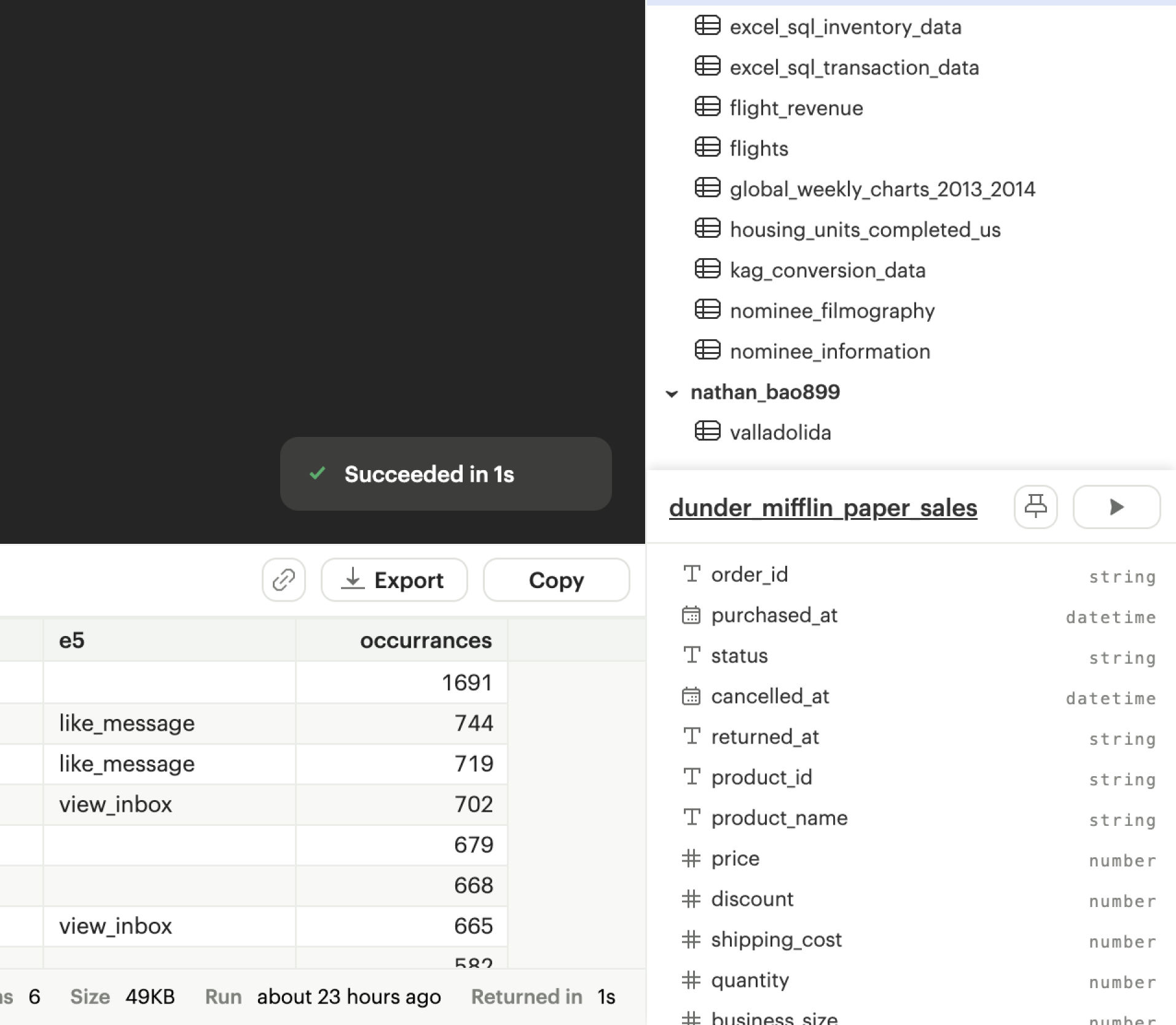Pin the dunder_mifflin_paper_sales table

1035,507
